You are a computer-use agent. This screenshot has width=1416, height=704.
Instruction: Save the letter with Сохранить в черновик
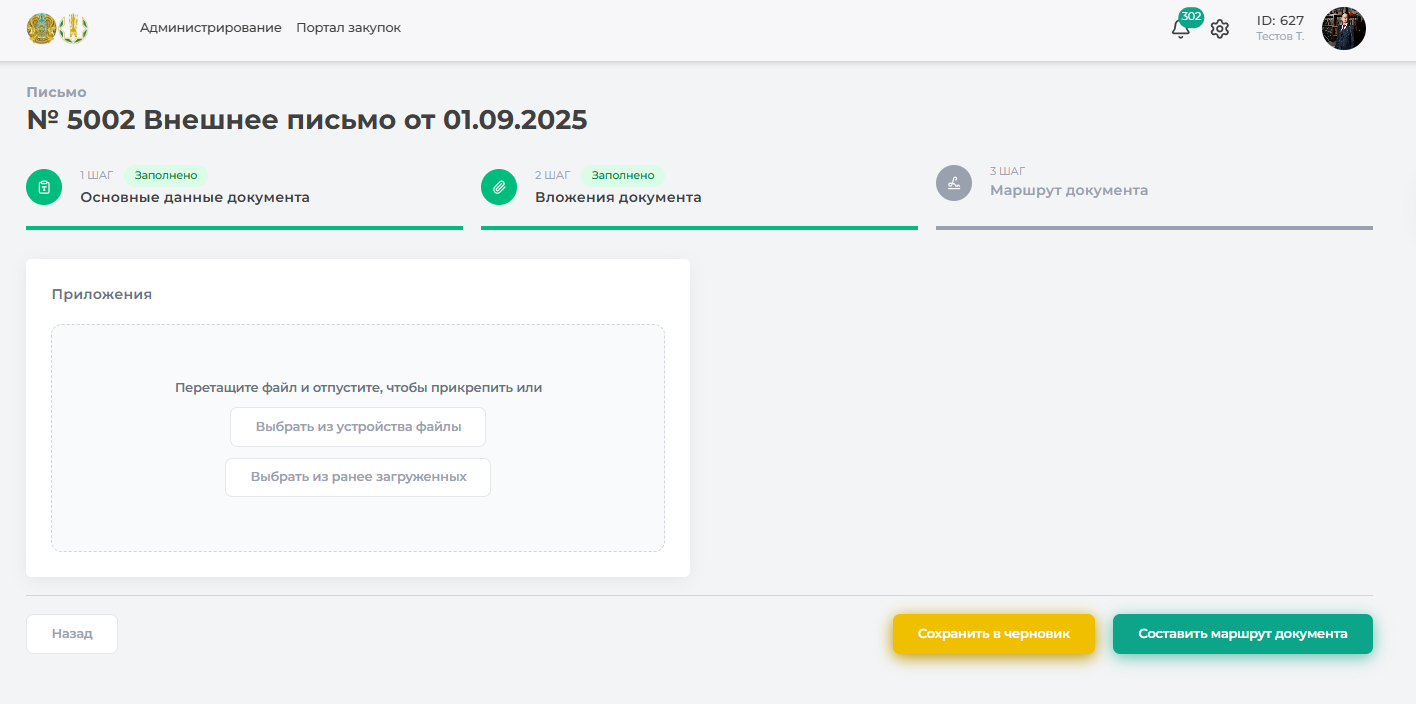[x=993, y=634]
